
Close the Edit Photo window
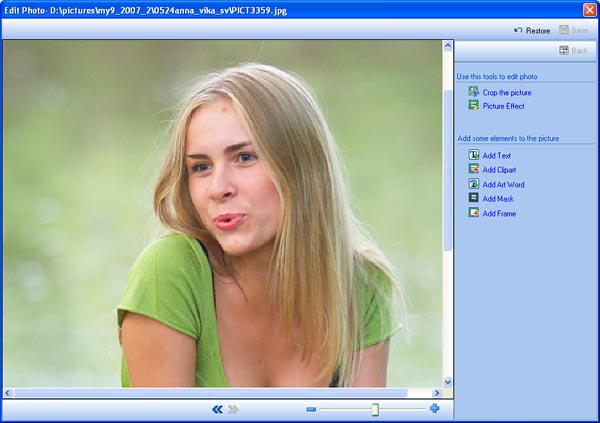[x=589, y=10]
